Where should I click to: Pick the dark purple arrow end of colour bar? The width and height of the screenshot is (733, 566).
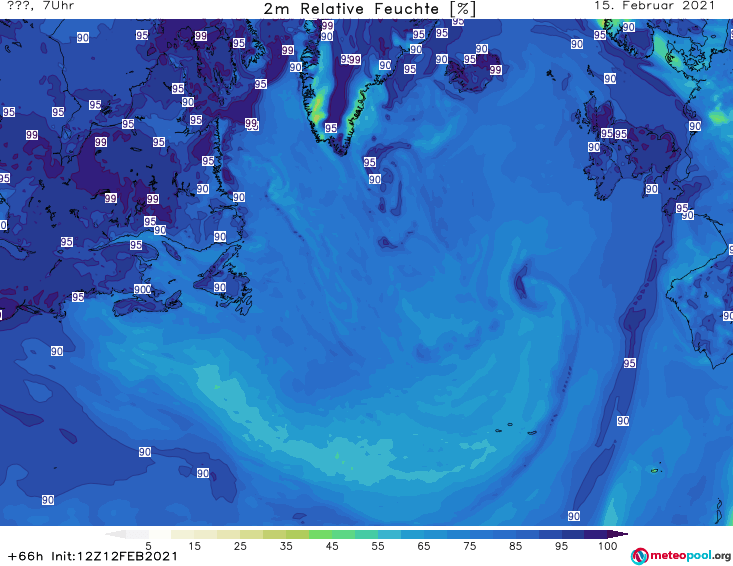pyautogui.click(x=618, y=534)
